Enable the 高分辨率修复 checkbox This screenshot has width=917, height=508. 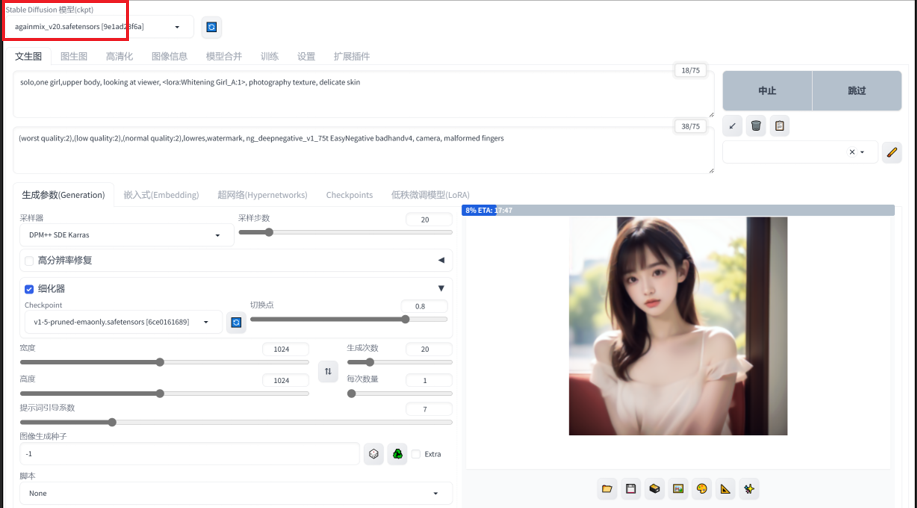click(29, 261)
